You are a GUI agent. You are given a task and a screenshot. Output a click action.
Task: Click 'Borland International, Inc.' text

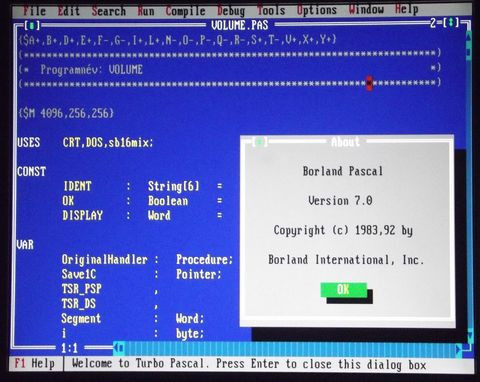(346, 260)
